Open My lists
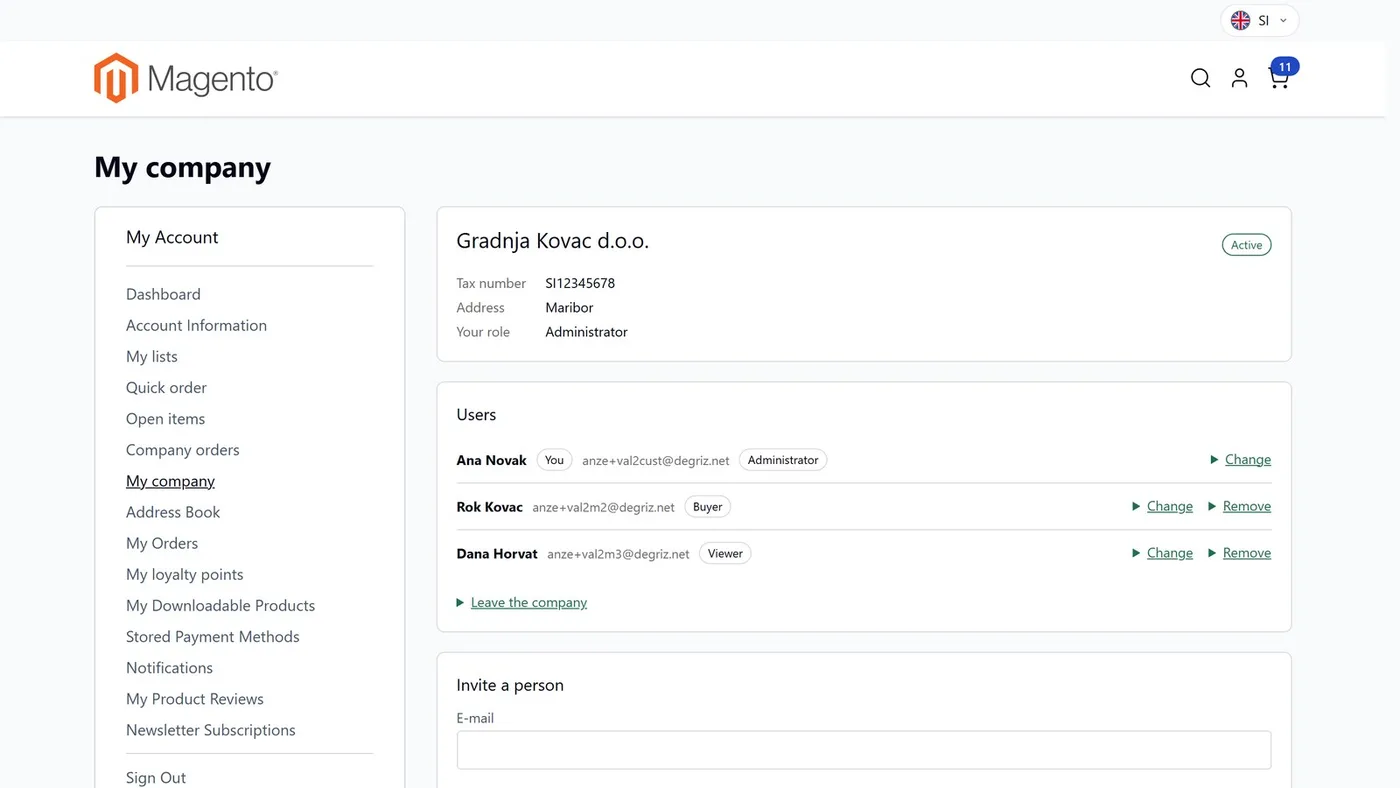1400x788 pixels. [x=152, y=356]
